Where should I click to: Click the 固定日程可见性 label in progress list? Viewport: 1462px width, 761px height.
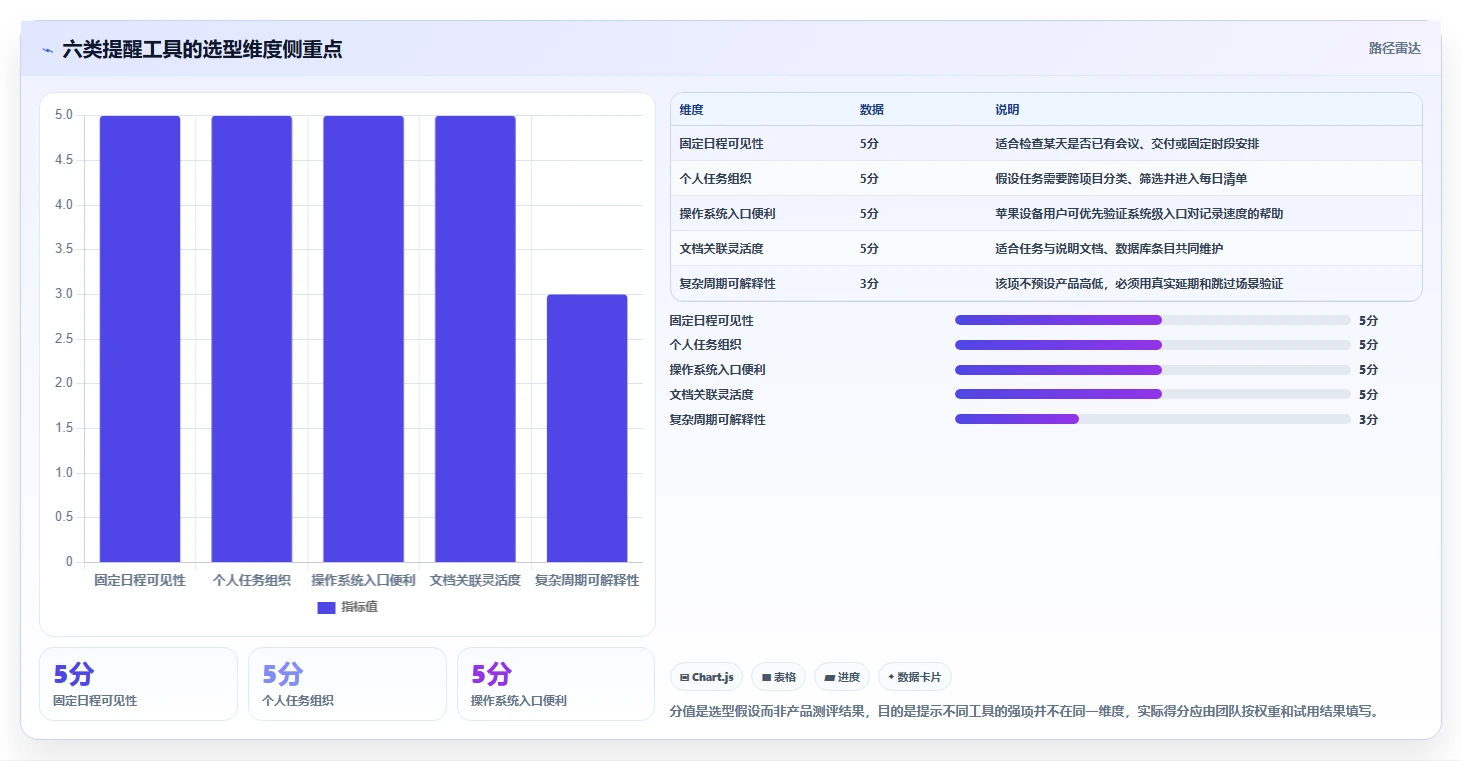[x=711, y=320]
